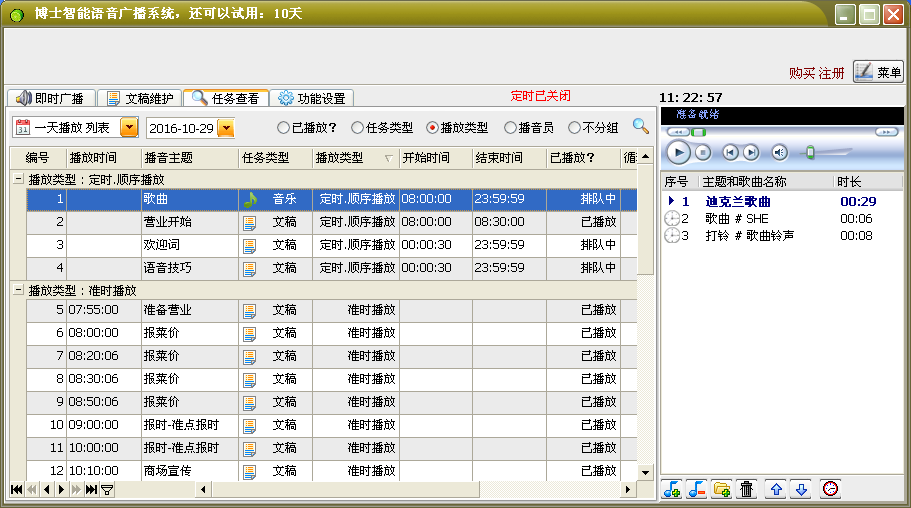Viewport: 911px width, 508px height.
Task: Open the timer clock icon below playlist
Action: coord(831,489)
